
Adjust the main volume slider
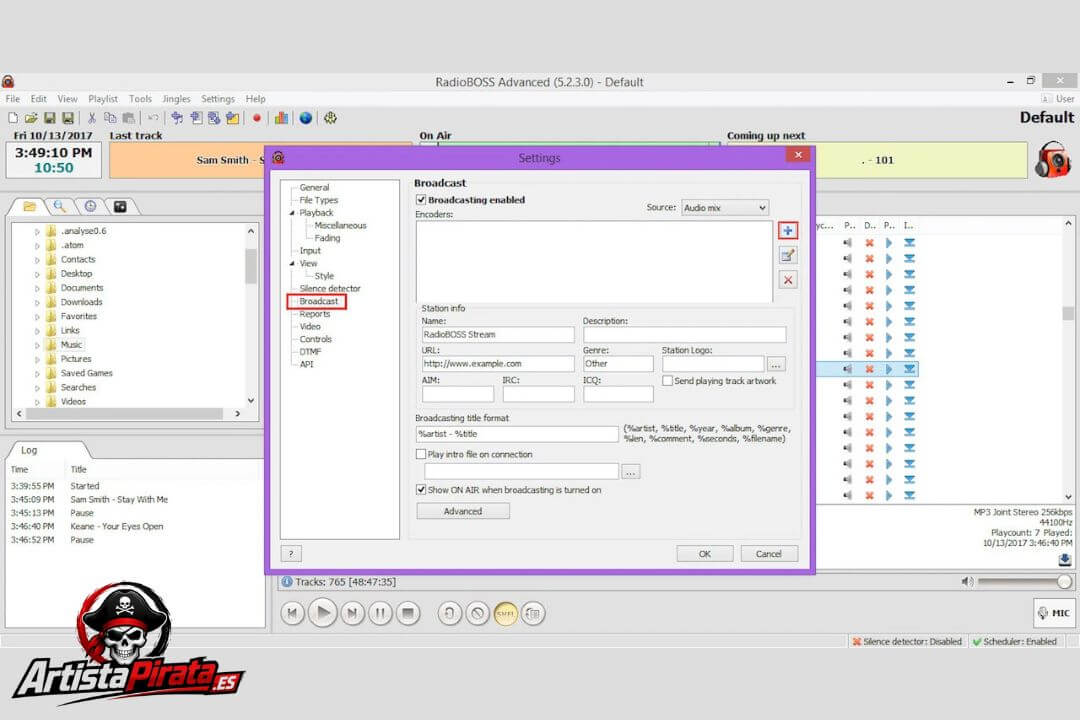click(x=1025, y=582)
